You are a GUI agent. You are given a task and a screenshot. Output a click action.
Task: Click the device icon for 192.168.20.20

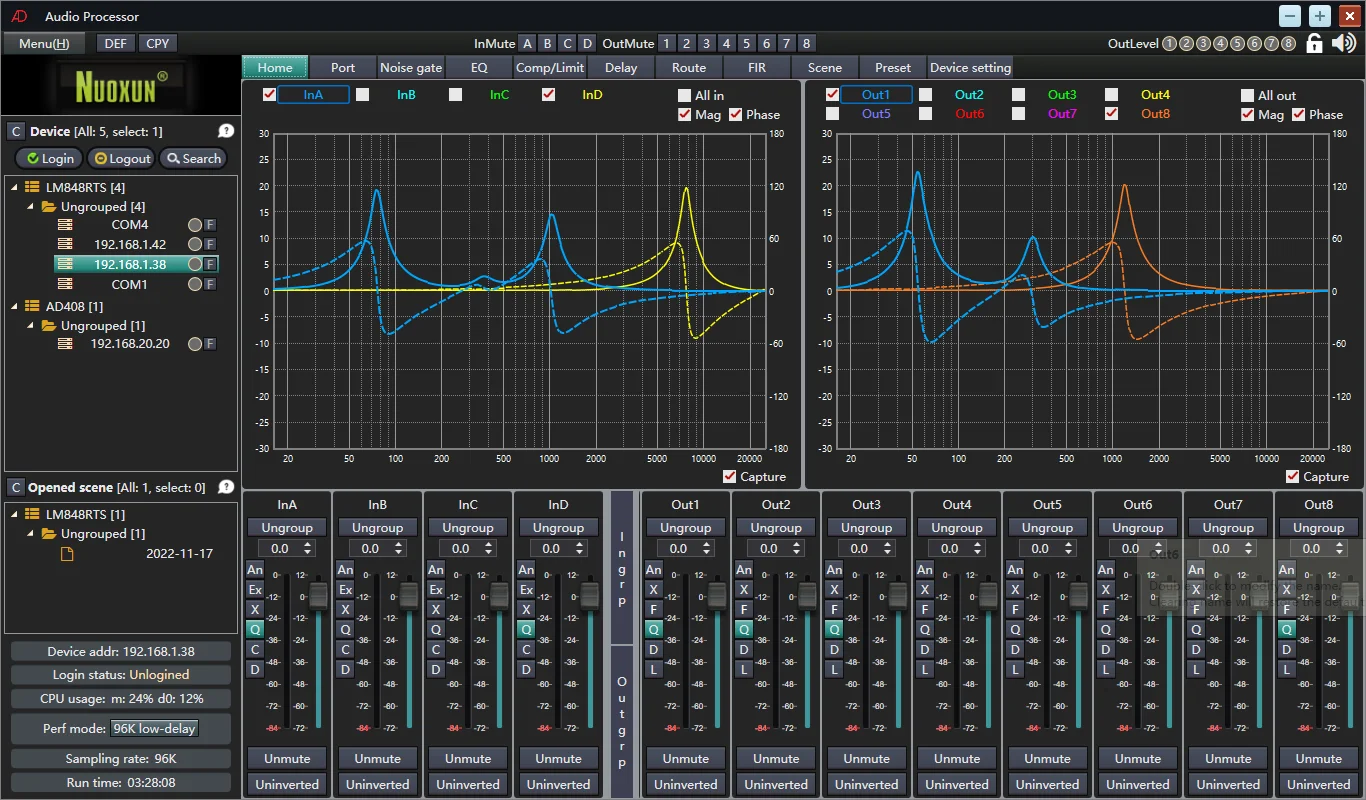pos(65,344)
